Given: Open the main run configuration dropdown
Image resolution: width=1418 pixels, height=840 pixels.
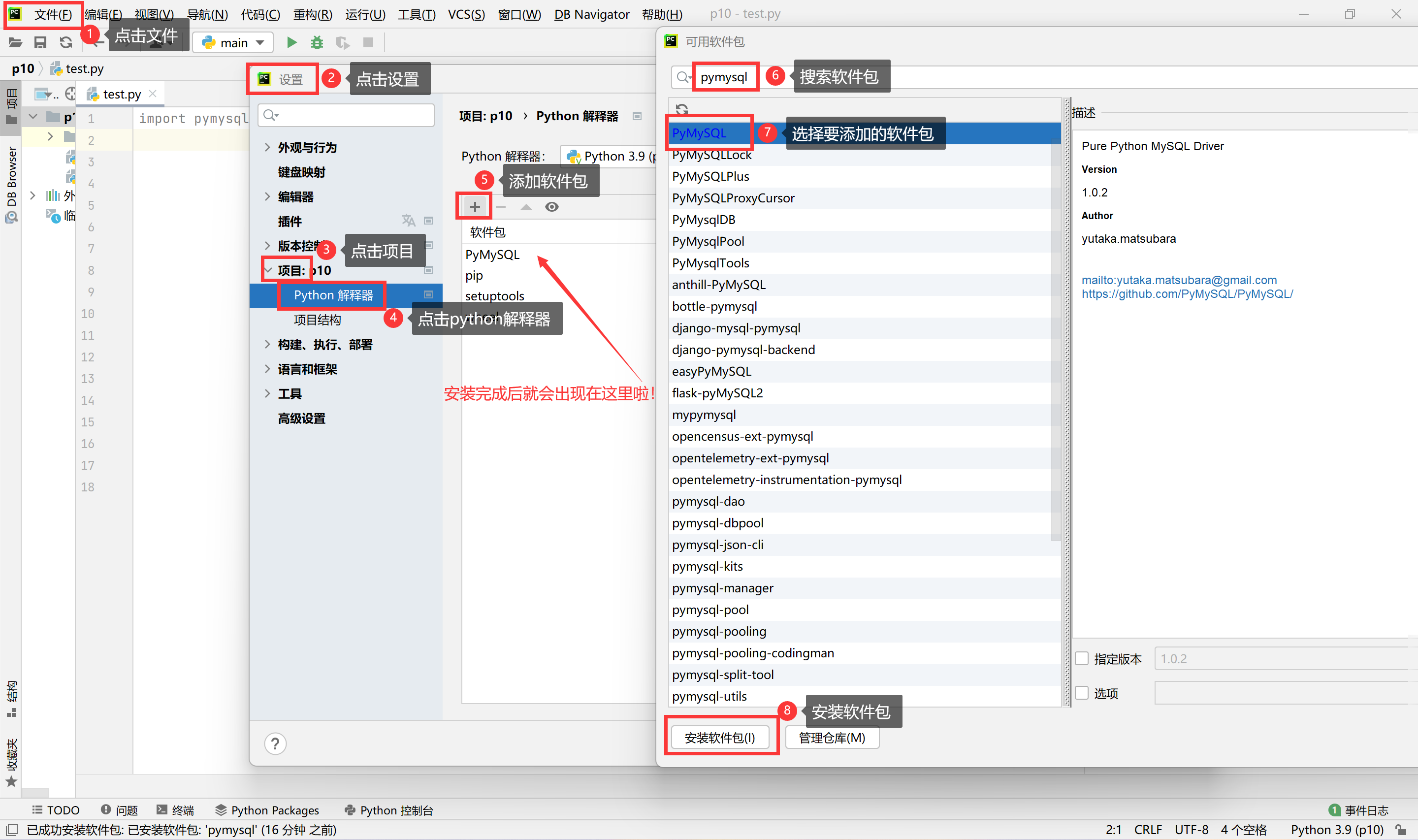Looking at the screenshot, I should pyautogui.click(x=232, y=42).
